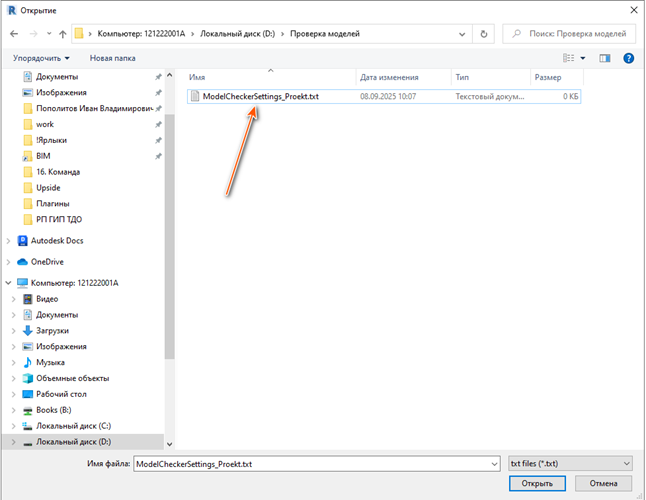Toggle the preview pane icon
This screenshot has width=646, height=500.
point(605,58)
